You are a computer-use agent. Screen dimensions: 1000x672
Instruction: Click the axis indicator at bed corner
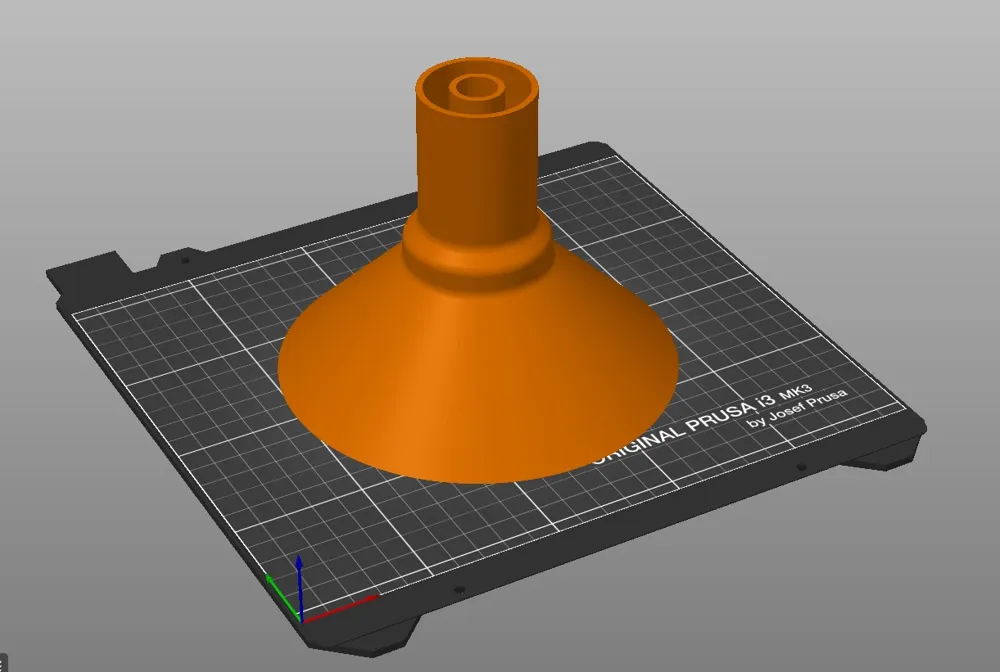(x=302, y=600)
